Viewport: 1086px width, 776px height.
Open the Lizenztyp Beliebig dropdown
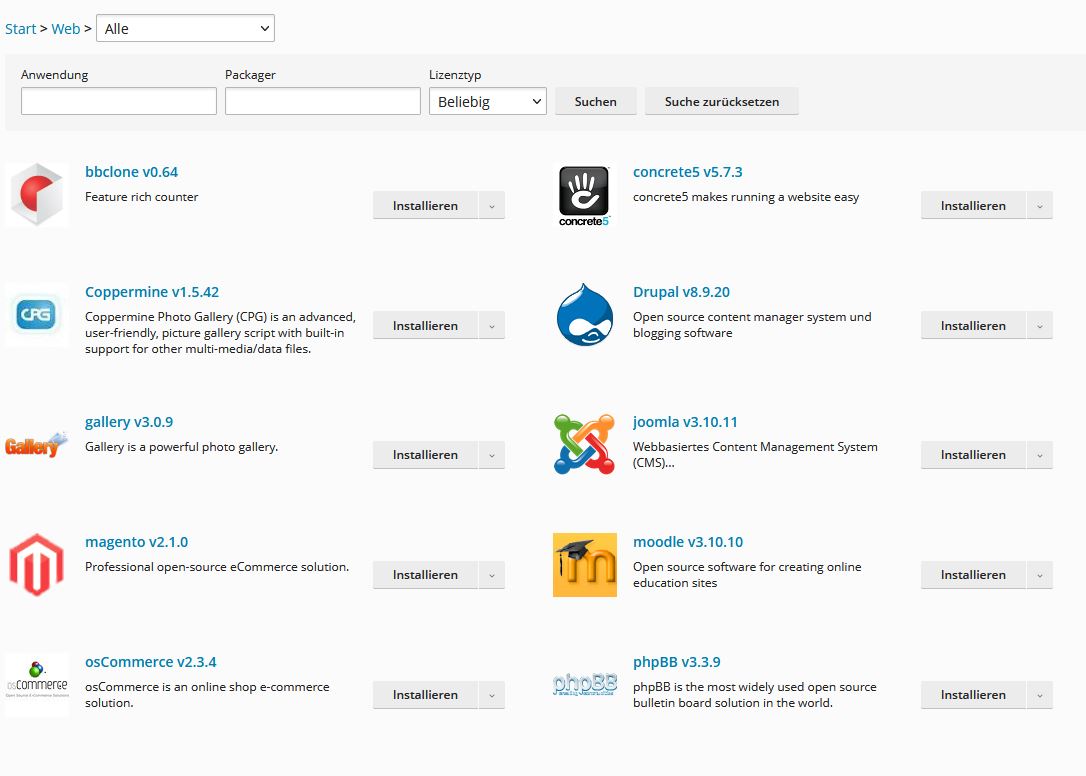(x=488, y=101)
